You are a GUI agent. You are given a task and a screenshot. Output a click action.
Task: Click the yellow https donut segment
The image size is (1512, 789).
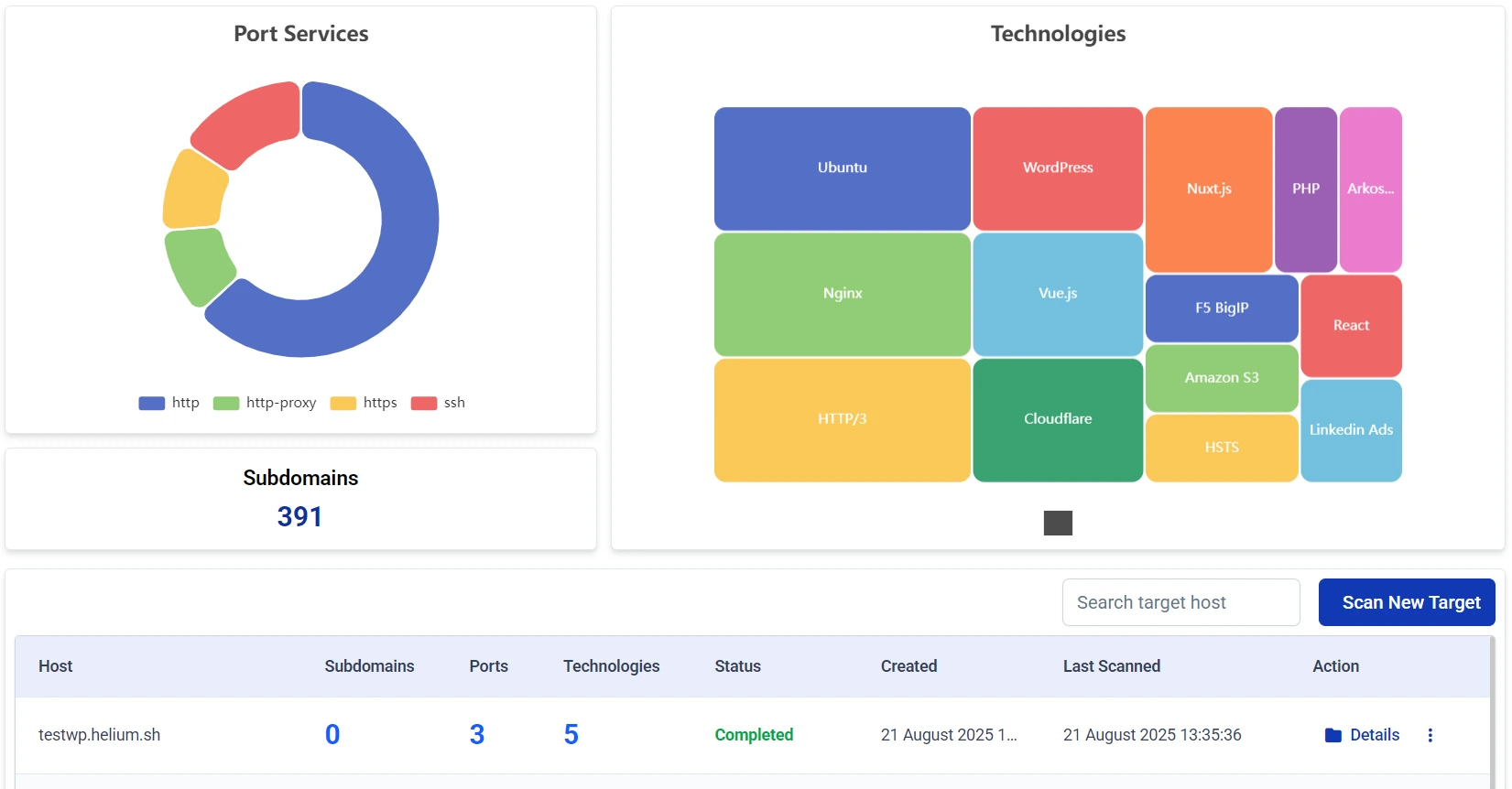click(193, 190)
